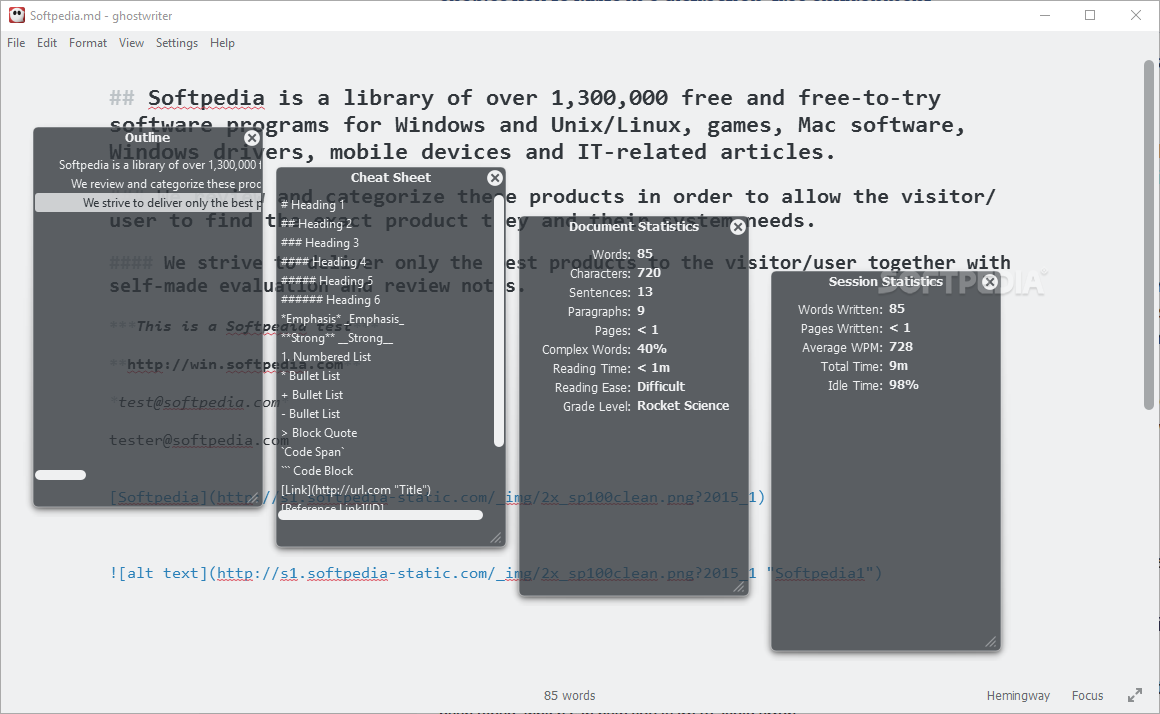Click the '[Link](http://url.com "Title")' cheat sheet row
This screenshot has height=714, width=1160.
tap(356, 490)
